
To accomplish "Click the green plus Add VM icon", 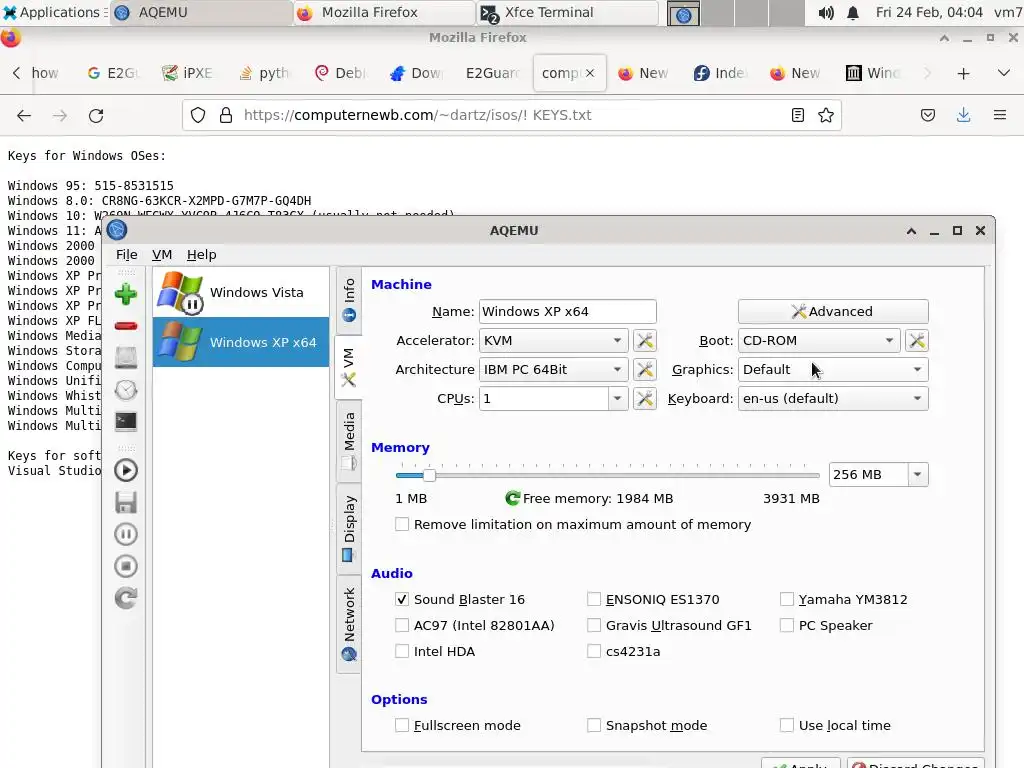I will tap(125, 295).
